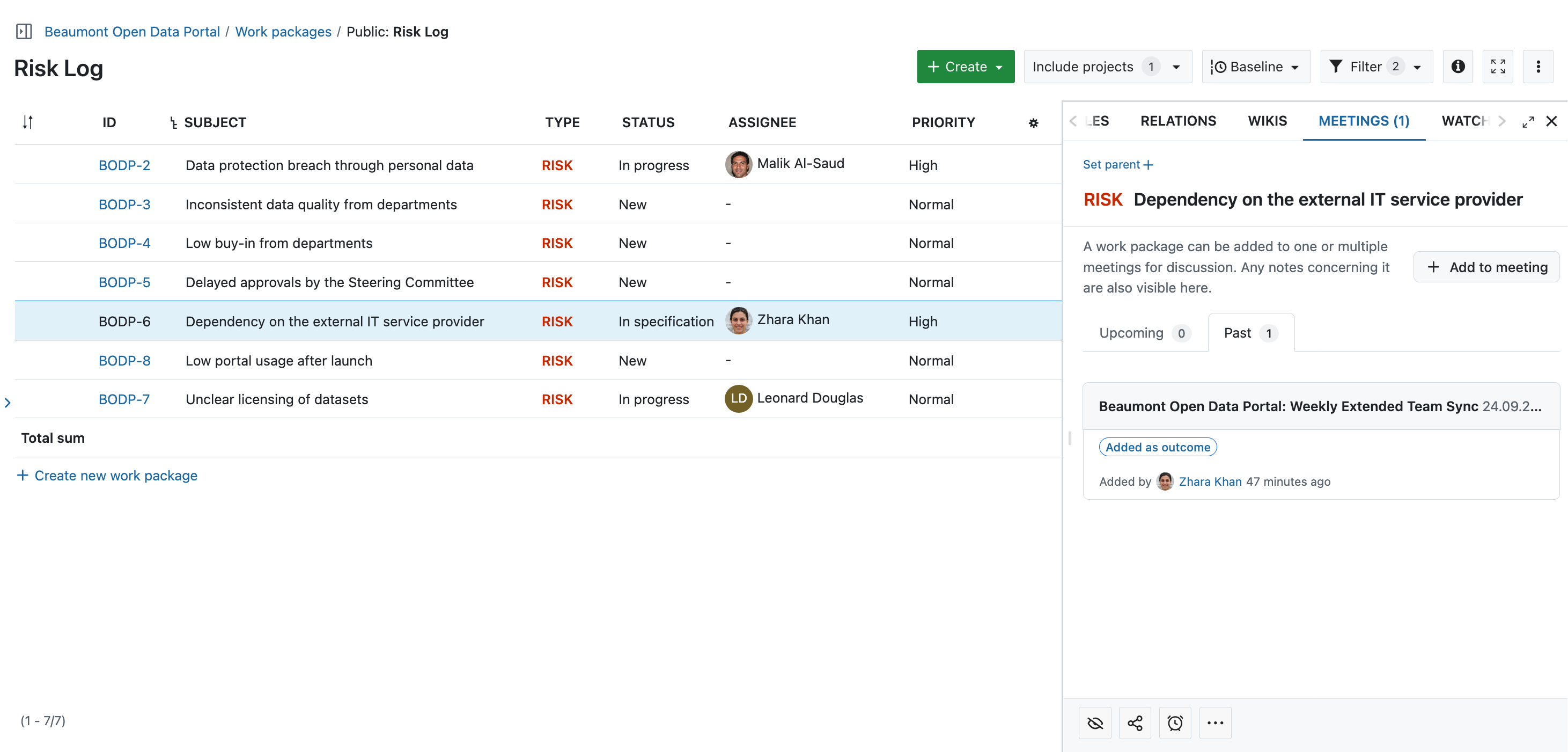Image resolution: width=1568 pixels, height=752 pixels.
Task: Click the High priority cell of BODP-2
Action: pyautogui.click(x=923, y=165)
